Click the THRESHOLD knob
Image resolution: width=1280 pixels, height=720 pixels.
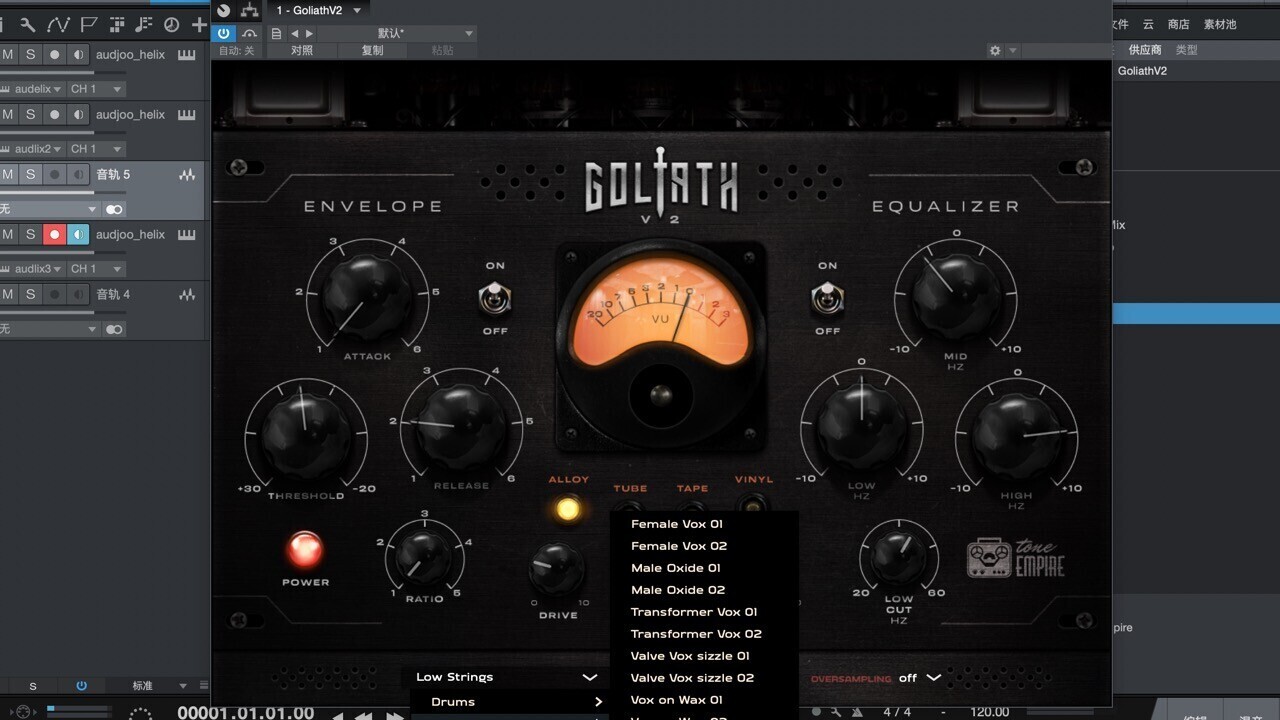click(305, 434)
